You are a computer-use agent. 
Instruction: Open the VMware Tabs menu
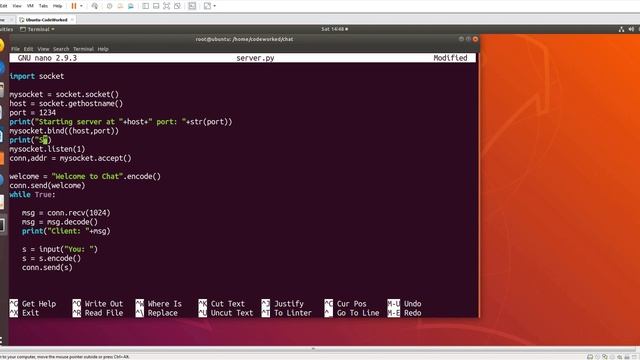(x=43, y=6)
